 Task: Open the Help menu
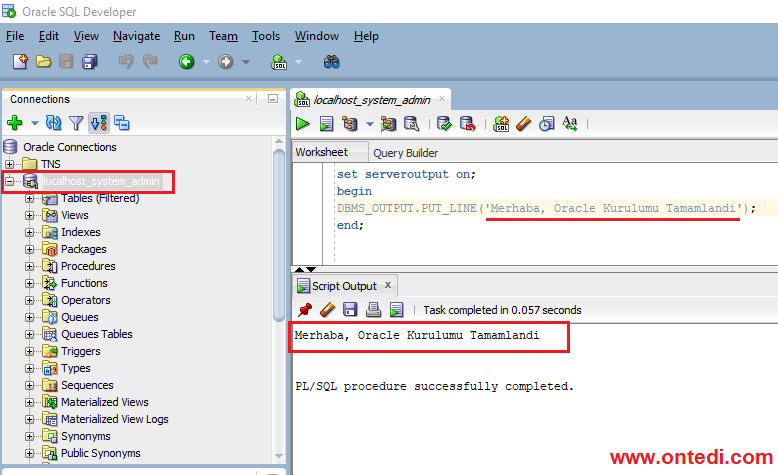(366, 36)
